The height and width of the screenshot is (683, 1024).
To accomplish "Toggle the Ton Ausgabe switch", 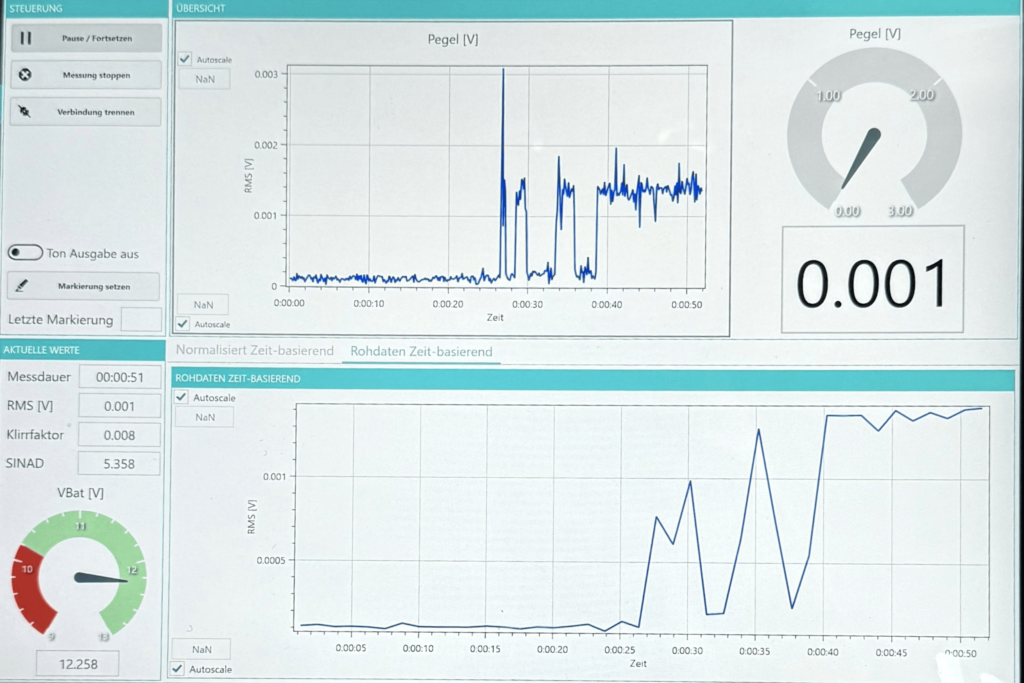I will point(24,254).
